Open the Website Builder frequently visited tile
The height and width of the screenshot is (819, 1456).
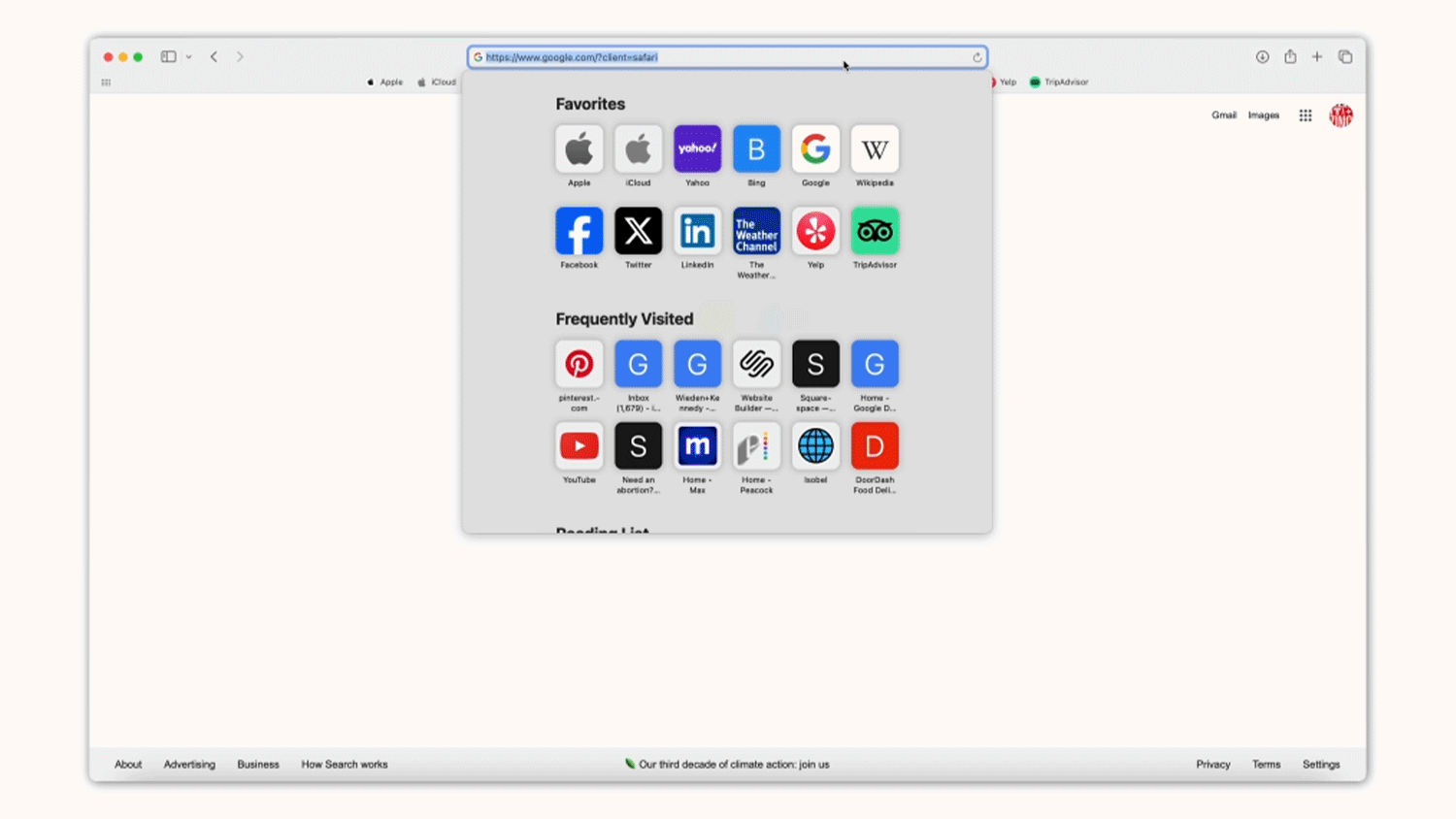click(x=757, y=364)
